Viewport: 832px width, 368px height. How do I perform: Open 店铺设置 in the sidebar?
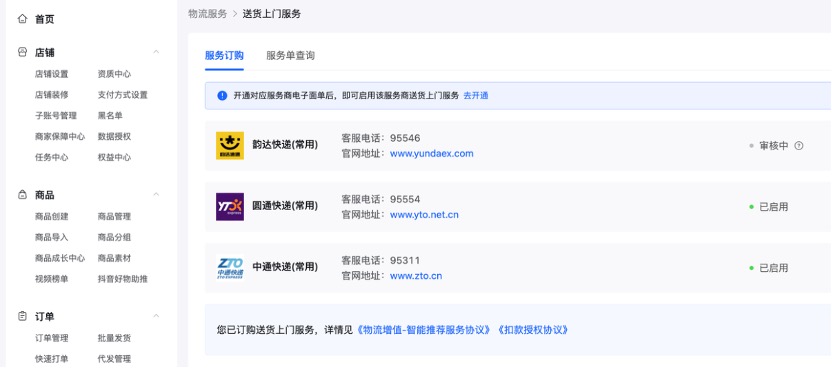coord(51,74)
